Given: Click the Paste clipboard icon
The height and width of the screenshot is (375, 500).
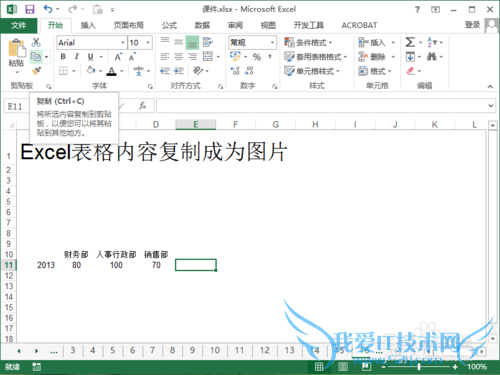Looking at the screenshot, I should pyautogui.click(x=16, y=48).
